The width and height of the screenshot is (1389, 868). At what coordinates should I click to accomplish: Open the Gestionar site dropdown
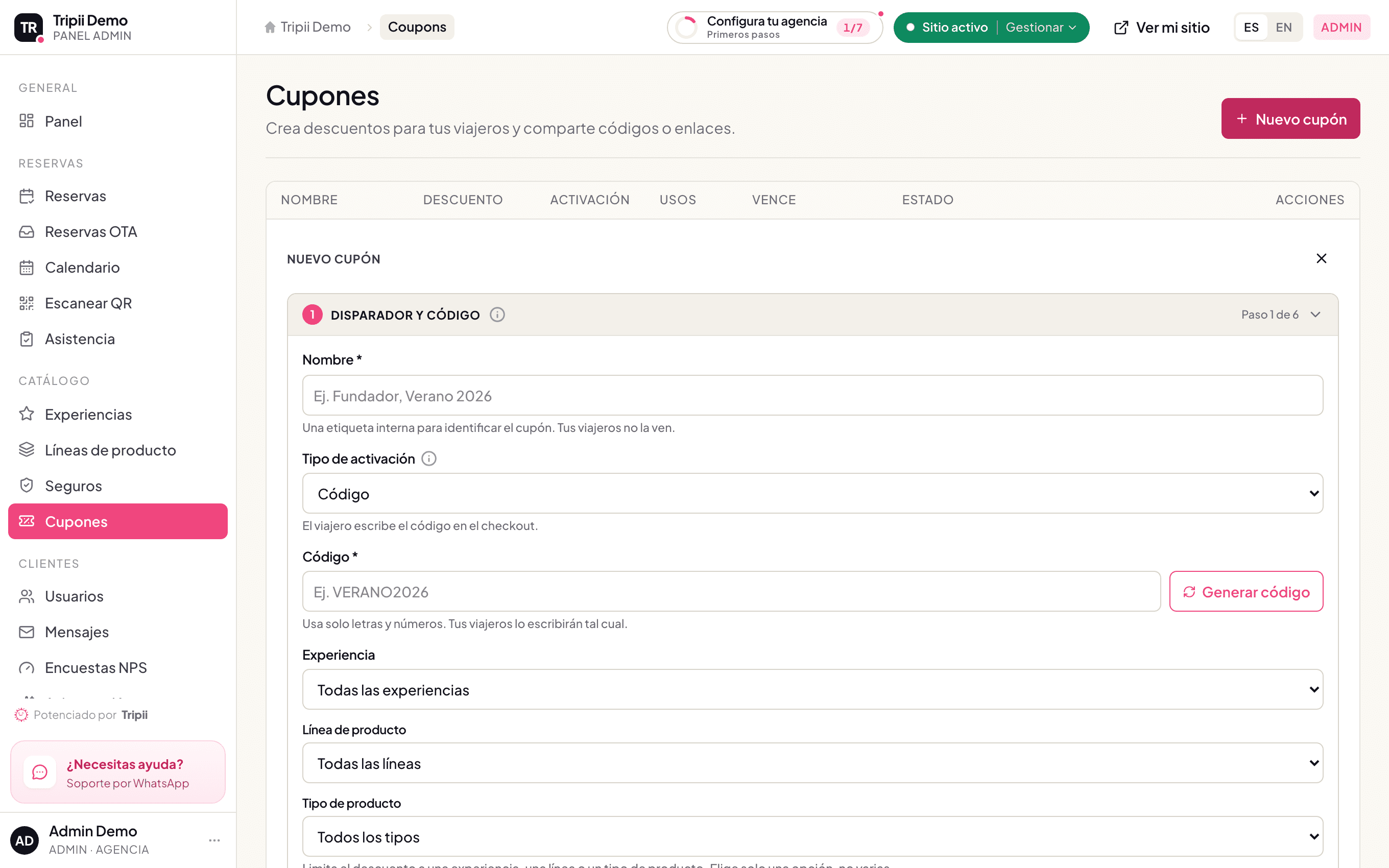[1041, 27]
